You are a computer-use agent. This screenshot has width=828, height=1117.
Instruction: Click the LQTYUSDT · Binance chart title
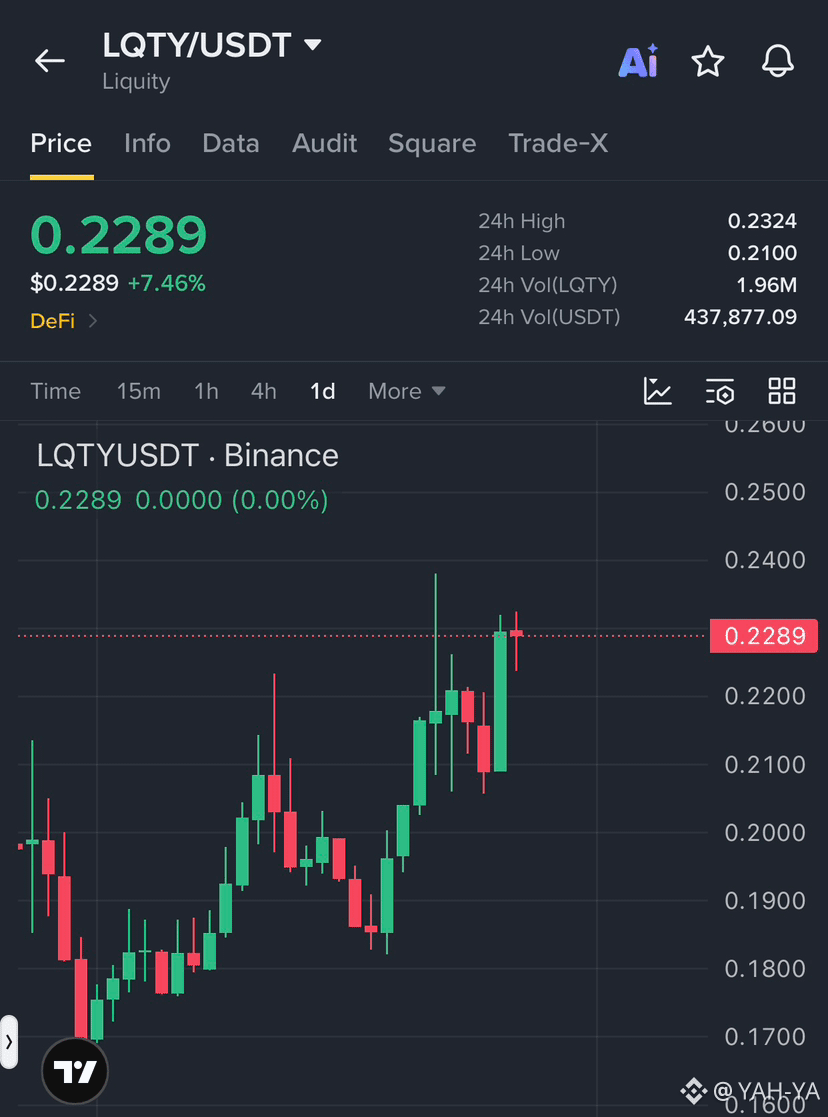pos(187,455)
